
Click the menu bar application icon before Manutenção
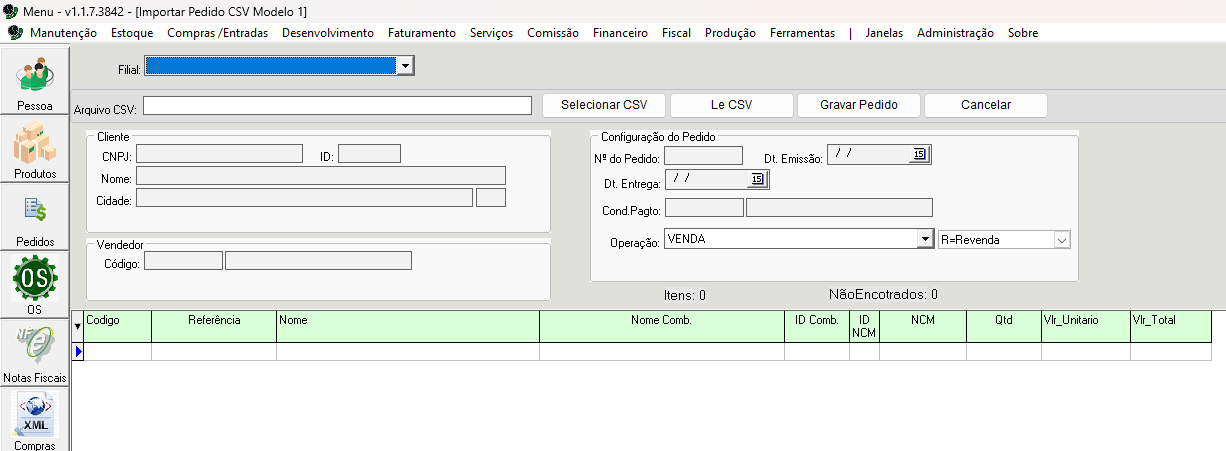(15, 33)
